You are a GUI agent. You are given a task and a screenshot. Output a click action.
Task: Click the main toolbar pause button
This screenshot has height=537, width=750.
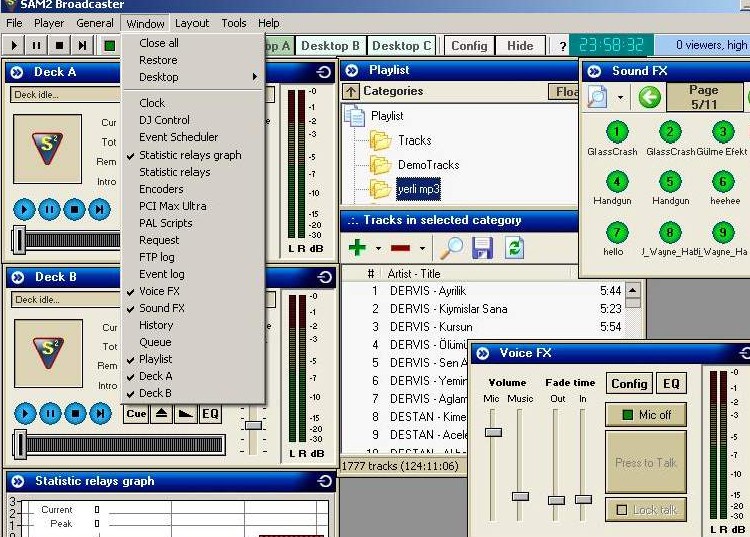pos(36,46)
